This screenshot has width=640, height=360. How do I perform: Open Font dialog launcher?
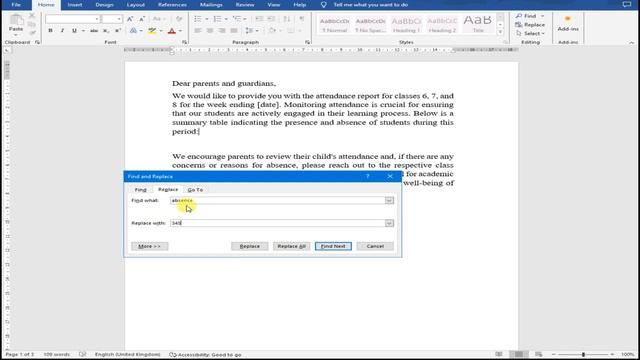click(184, 42)
